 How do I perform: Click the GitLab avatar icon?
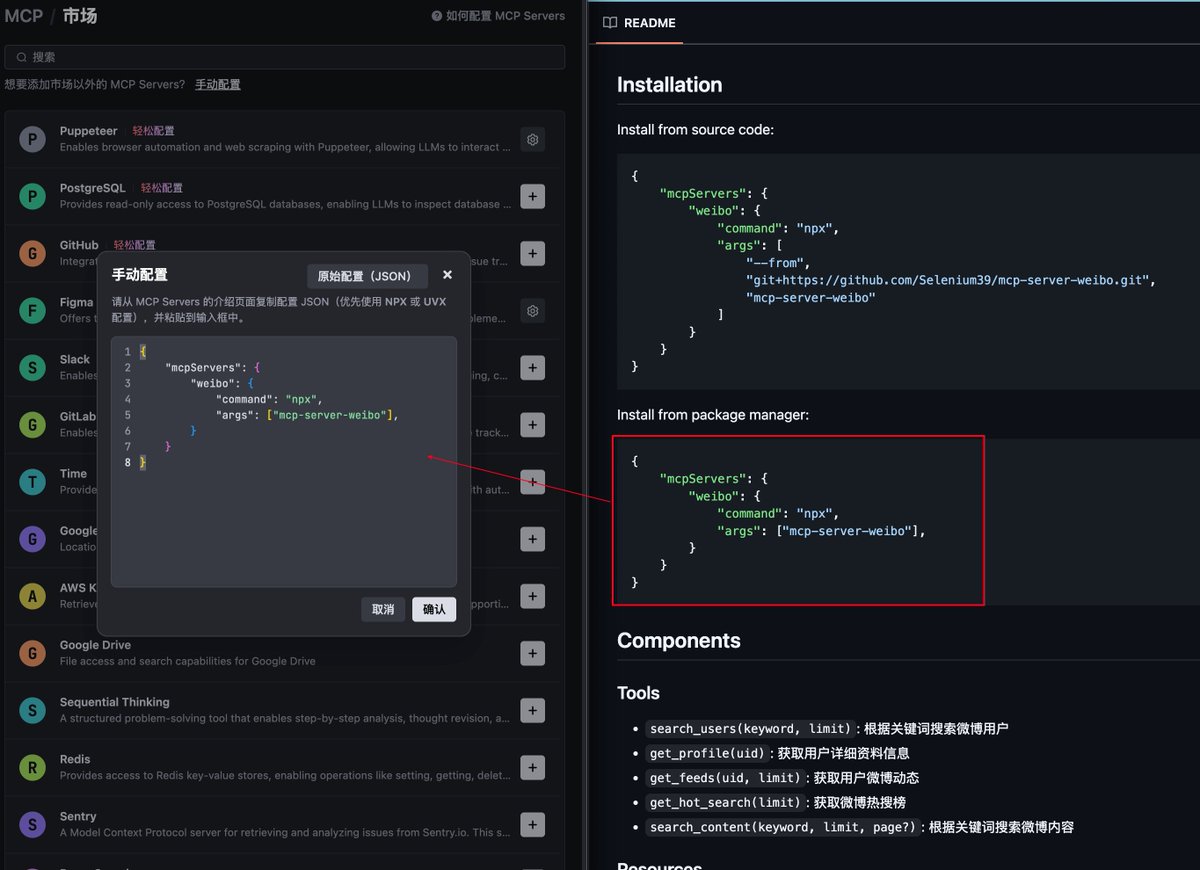click(33, 424)
